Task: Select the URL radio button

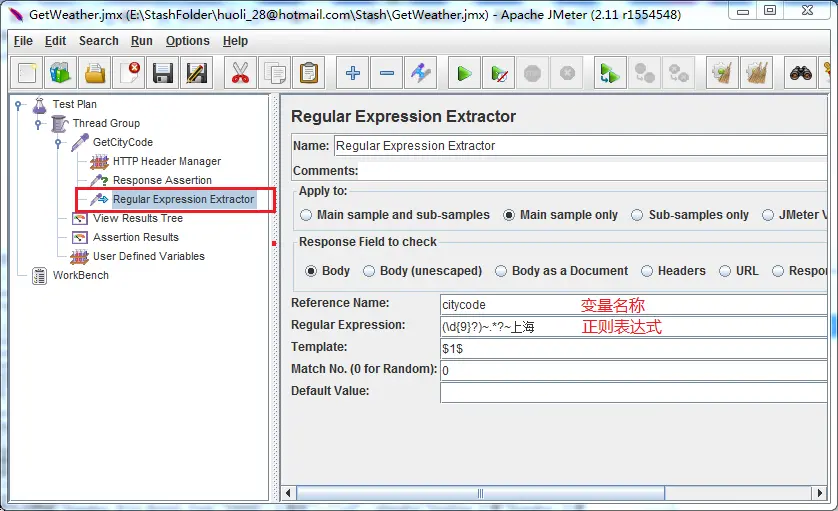Action: tap(725, 271)
